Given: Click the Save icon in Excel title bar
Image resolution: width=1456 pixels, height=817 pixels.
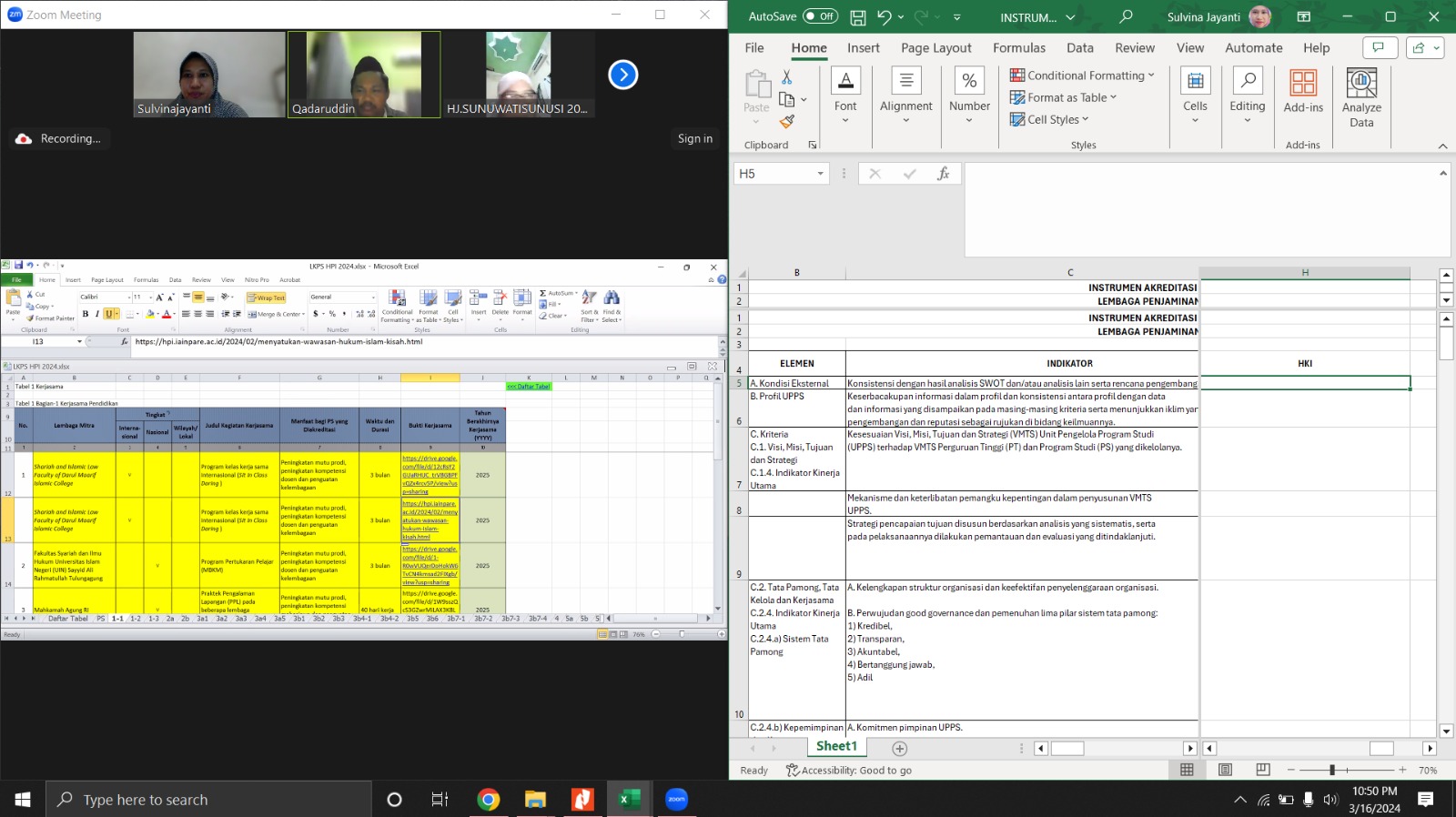Looking at the screenshot, I should pyautogui.click(x=857, y=16).
